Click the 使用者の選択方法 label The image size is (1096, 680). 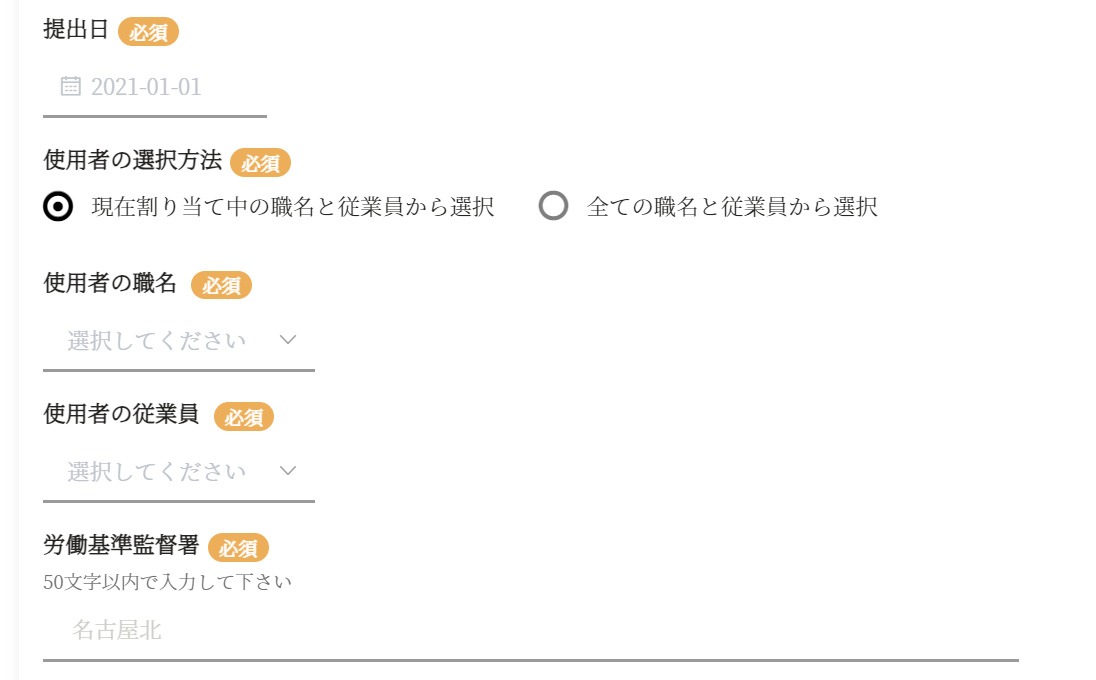pyautogui.click(x=133, y=161)
